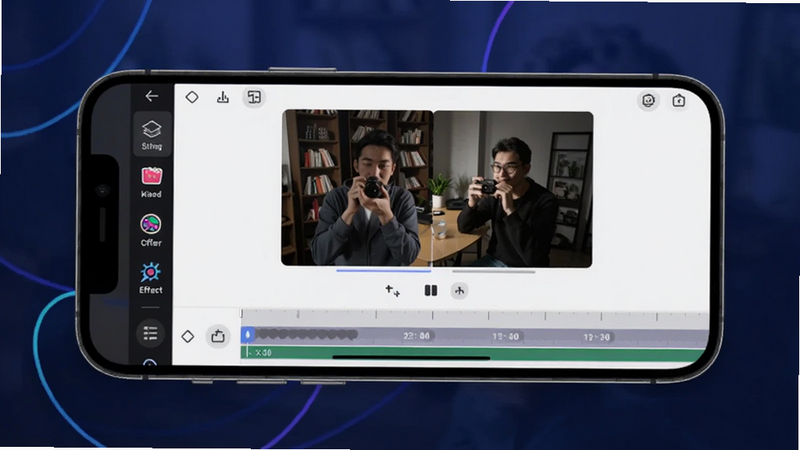
Task: Click the share button beside the timeline
Action: coord(218,336)
